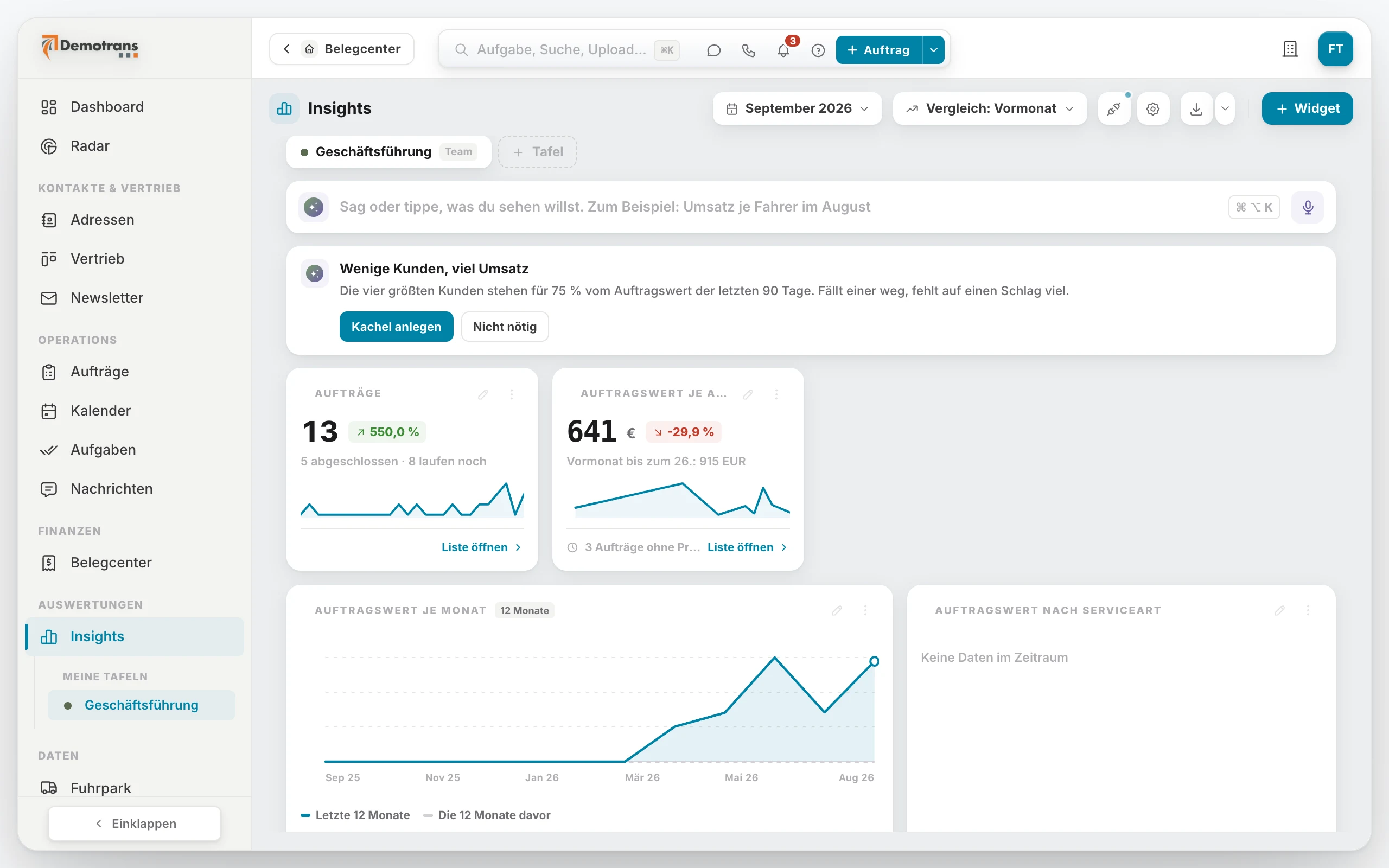Screen dimensions: 1389x868
Task: Click the Demotrans logo
Action: click(x=90, y=47)
